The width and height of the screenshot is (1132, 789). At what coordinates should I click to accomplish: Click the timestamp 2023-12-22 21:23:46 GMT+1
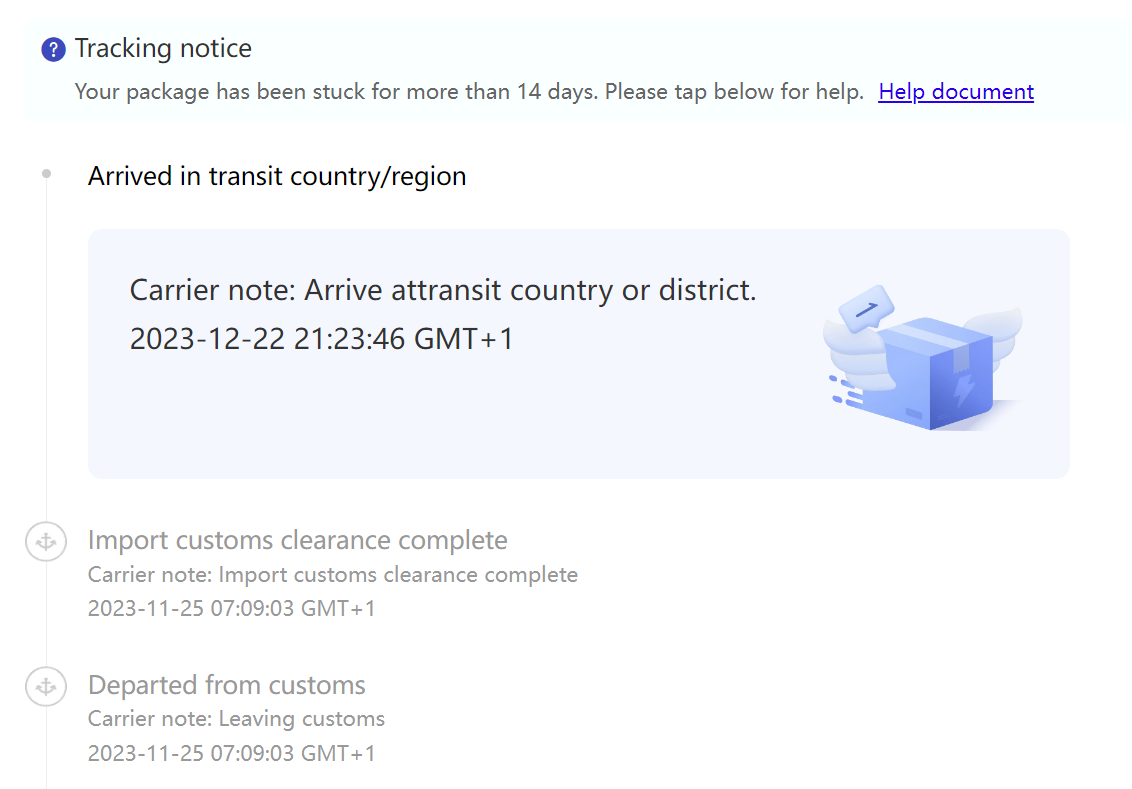[x=321, y=339]
